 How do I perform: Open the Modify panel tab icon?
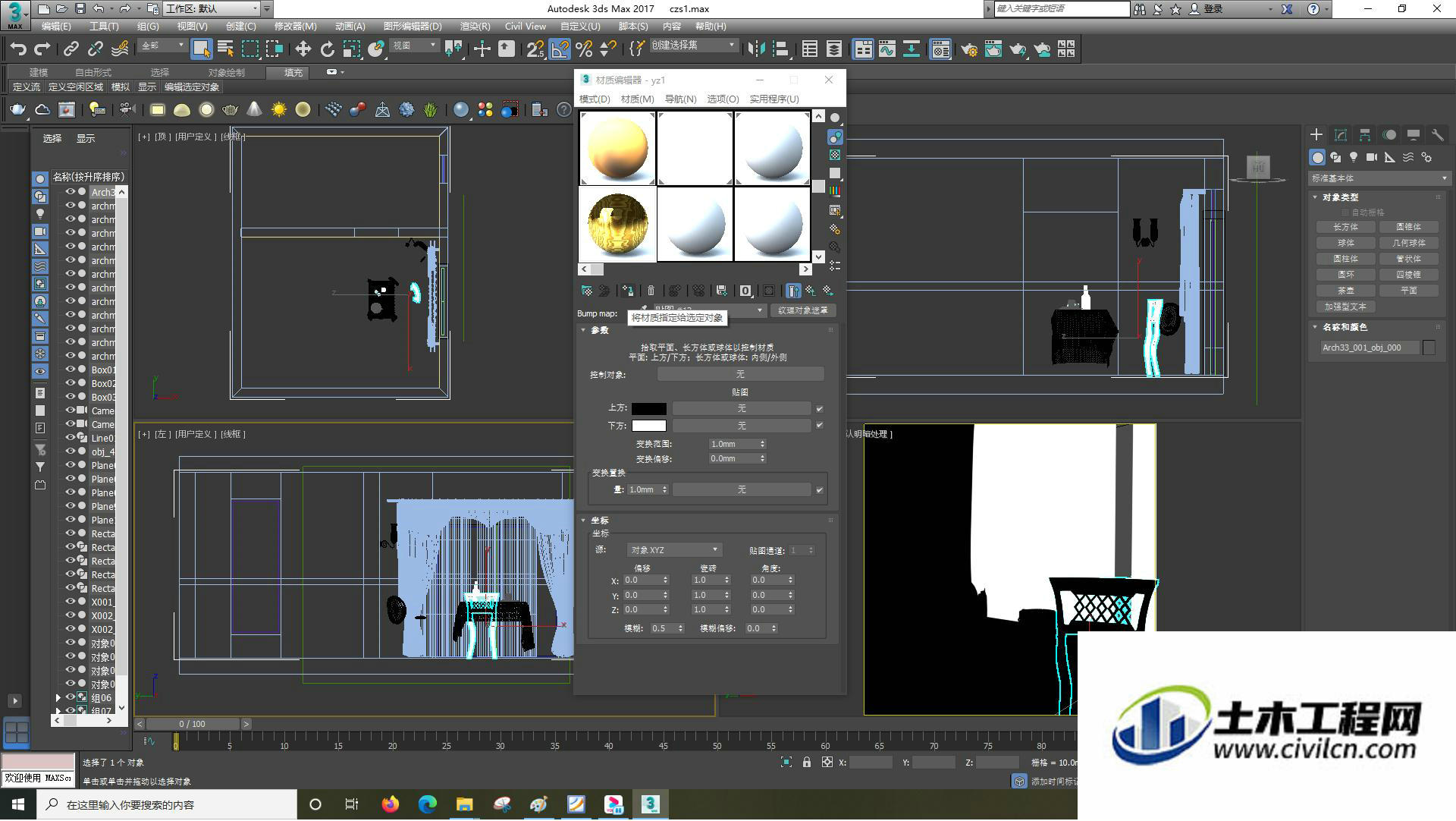click(1340, 134)
